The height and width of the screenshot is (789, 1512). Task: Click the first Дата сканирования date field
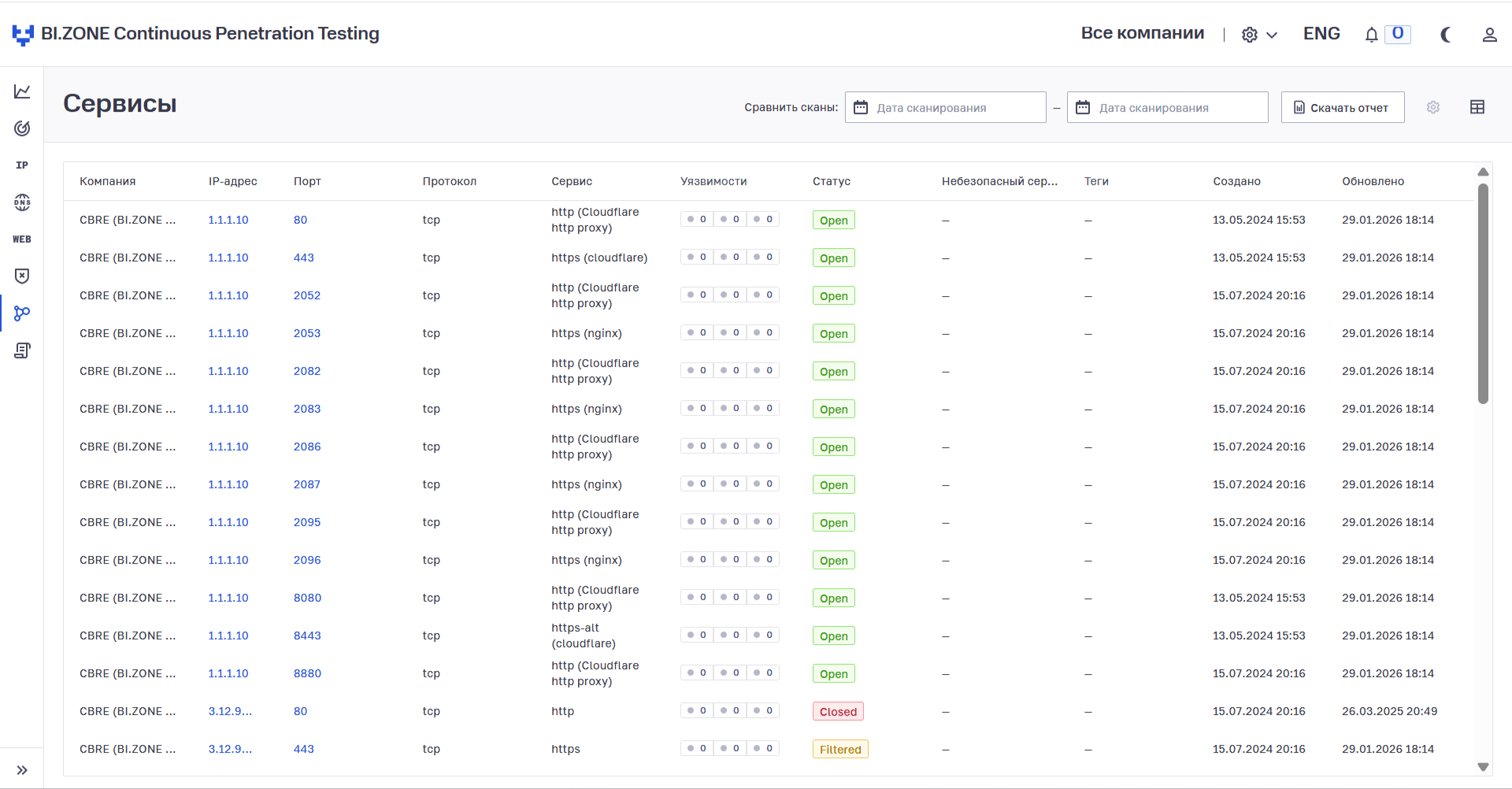pos(945,107)
